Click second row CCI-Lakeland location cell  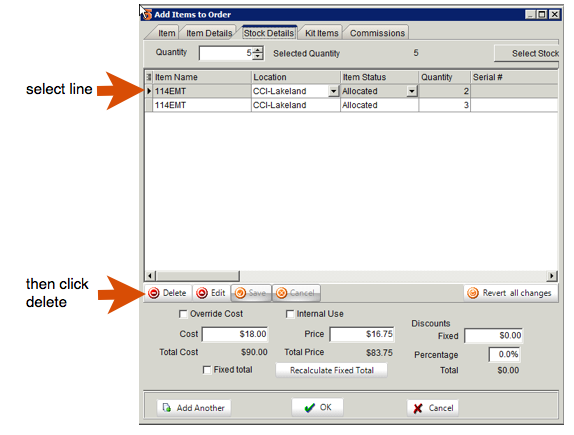(x=295, y=105)
